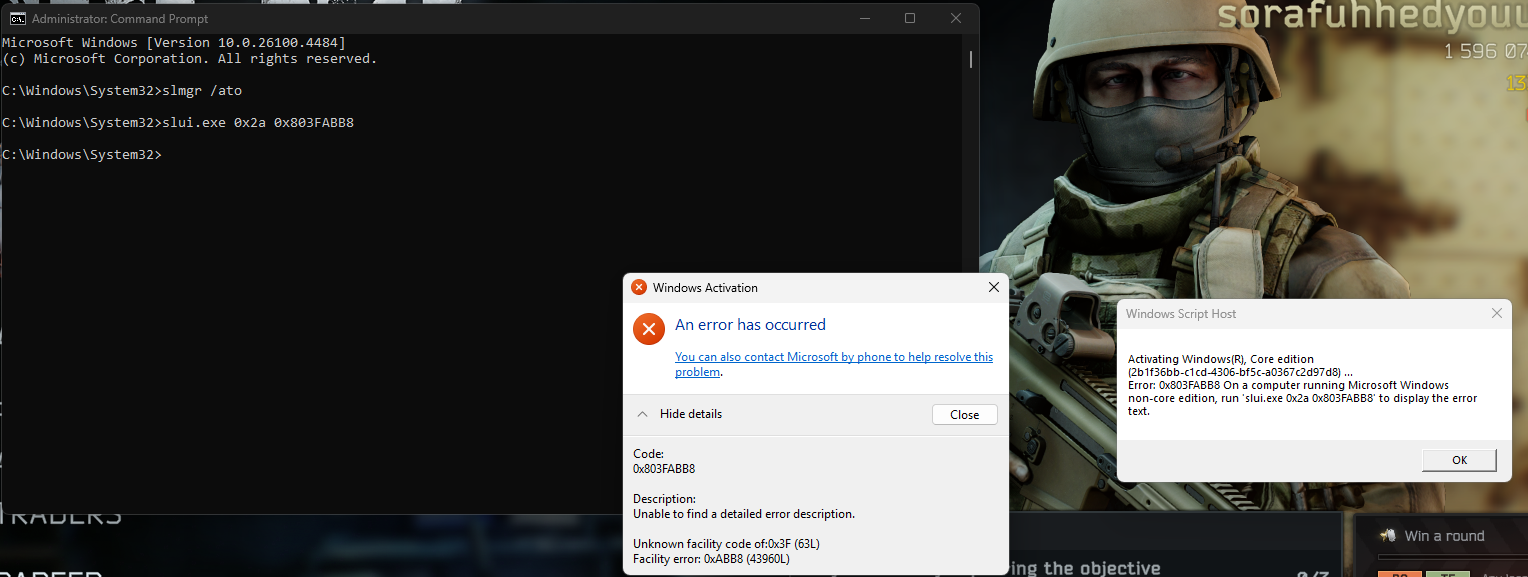The height and width of the screenshot is (577, 1528).
Task: Click the 'Win a round' task in the game
Action: click(1445, 536)
